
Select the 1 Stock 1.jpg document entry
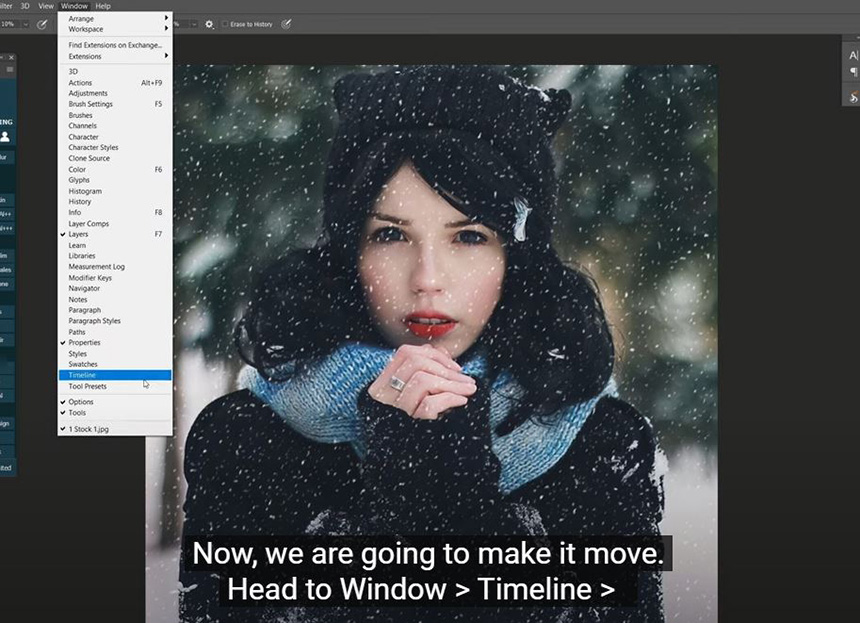[88, 428]
